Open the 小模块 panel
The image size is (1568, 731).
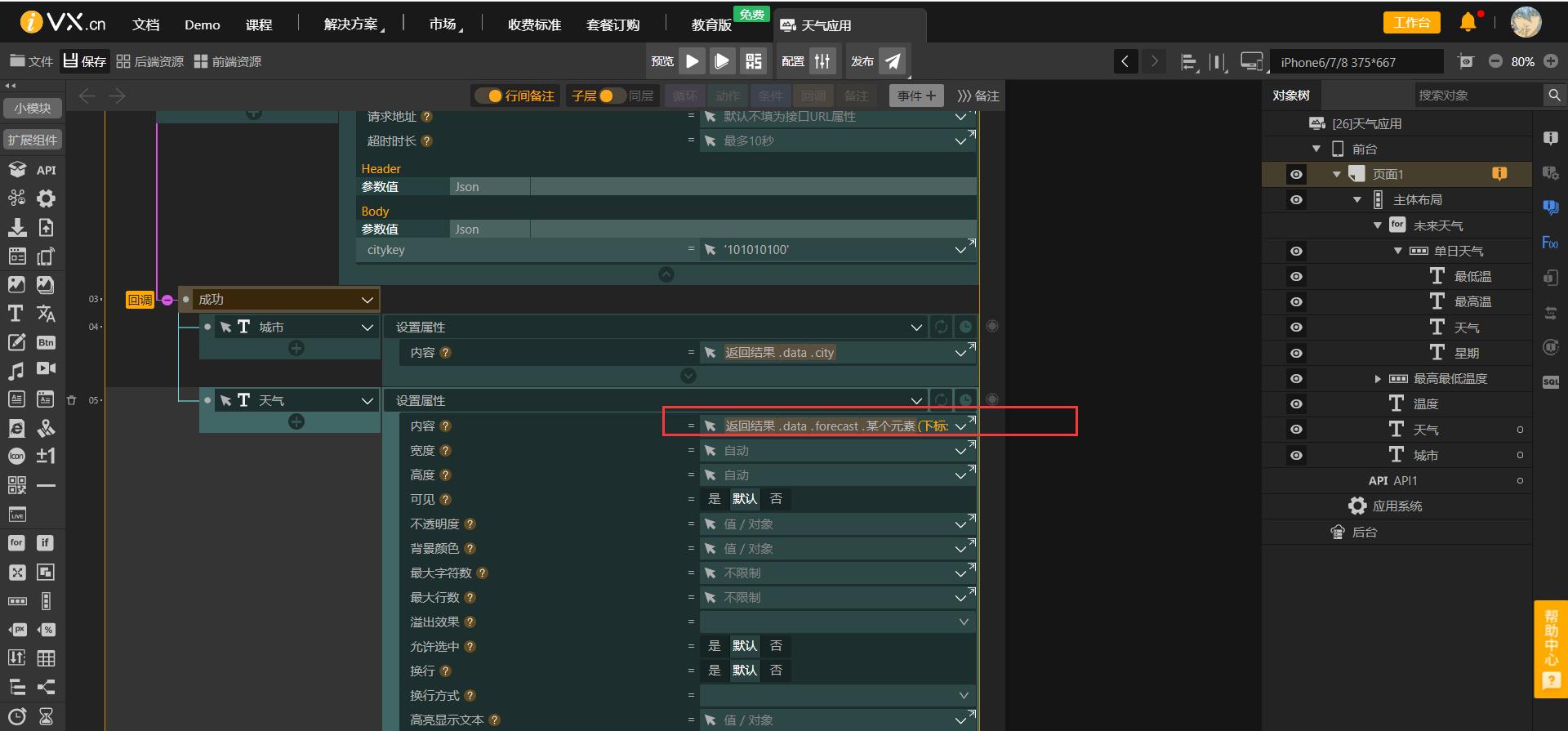33,108
